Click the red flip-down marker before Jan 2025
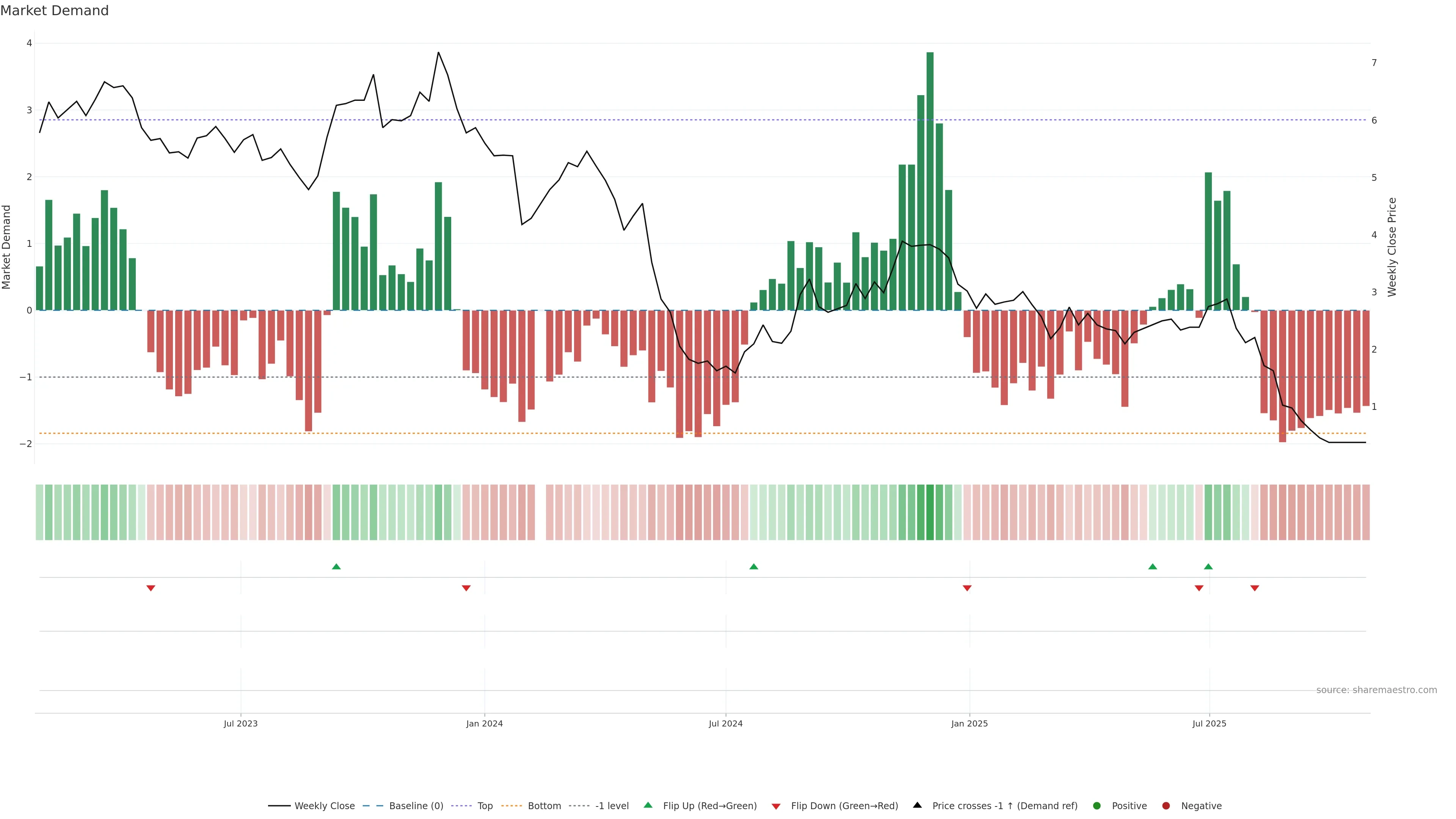Image resolution: width=1456 pixels, height=819 pixels. 967,588
